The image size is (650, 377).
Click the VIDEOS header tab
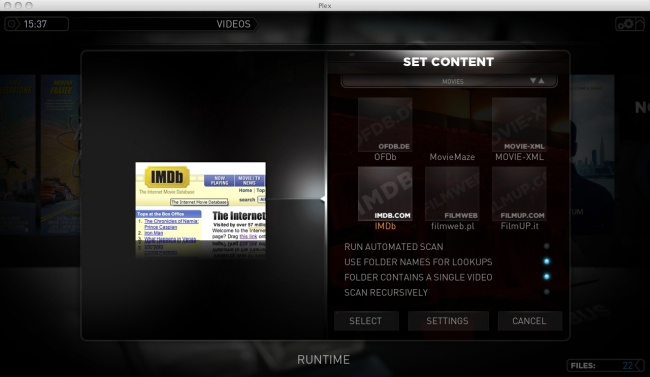(x=233, y=24)
